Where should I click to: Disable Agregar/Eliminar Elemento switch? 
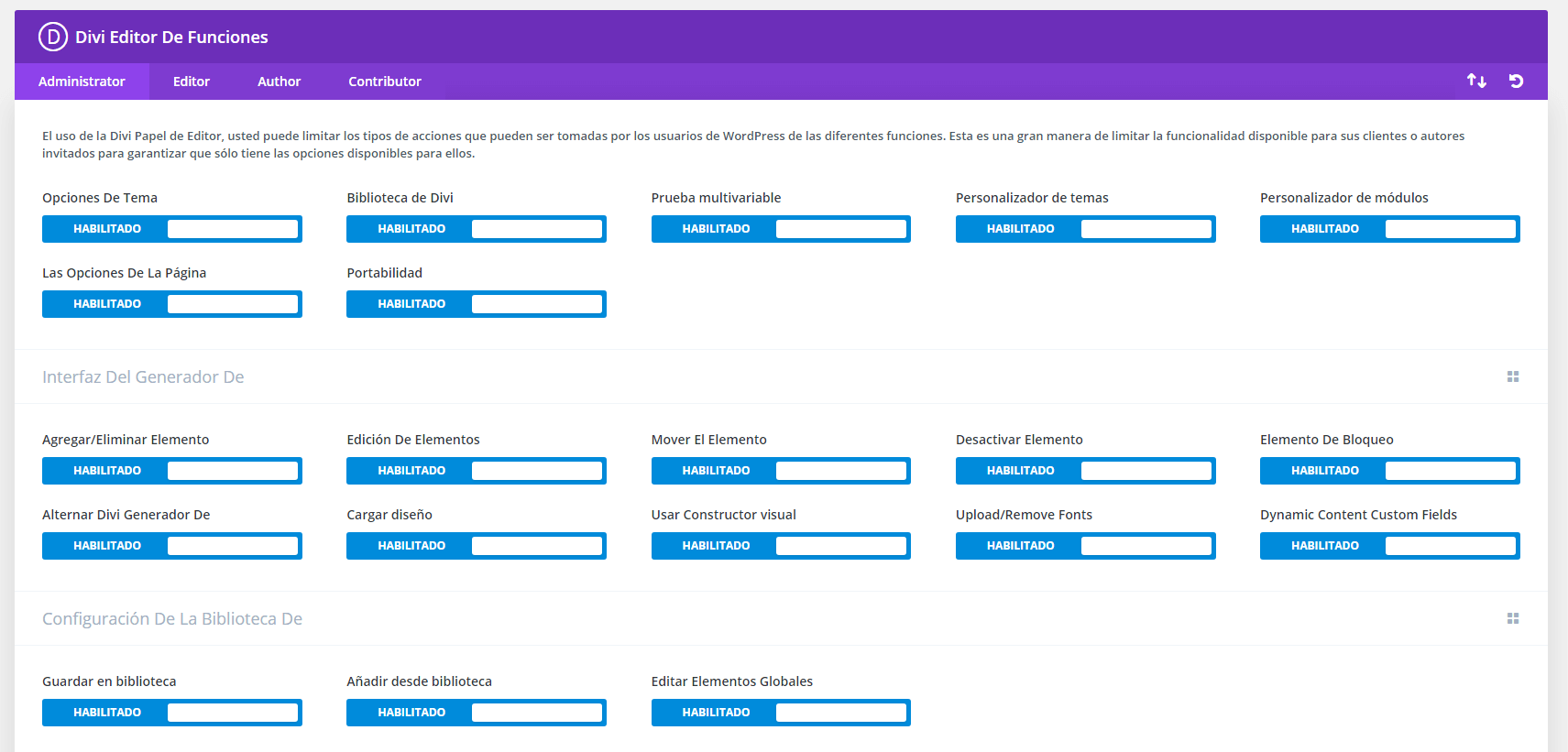(172, 471)
